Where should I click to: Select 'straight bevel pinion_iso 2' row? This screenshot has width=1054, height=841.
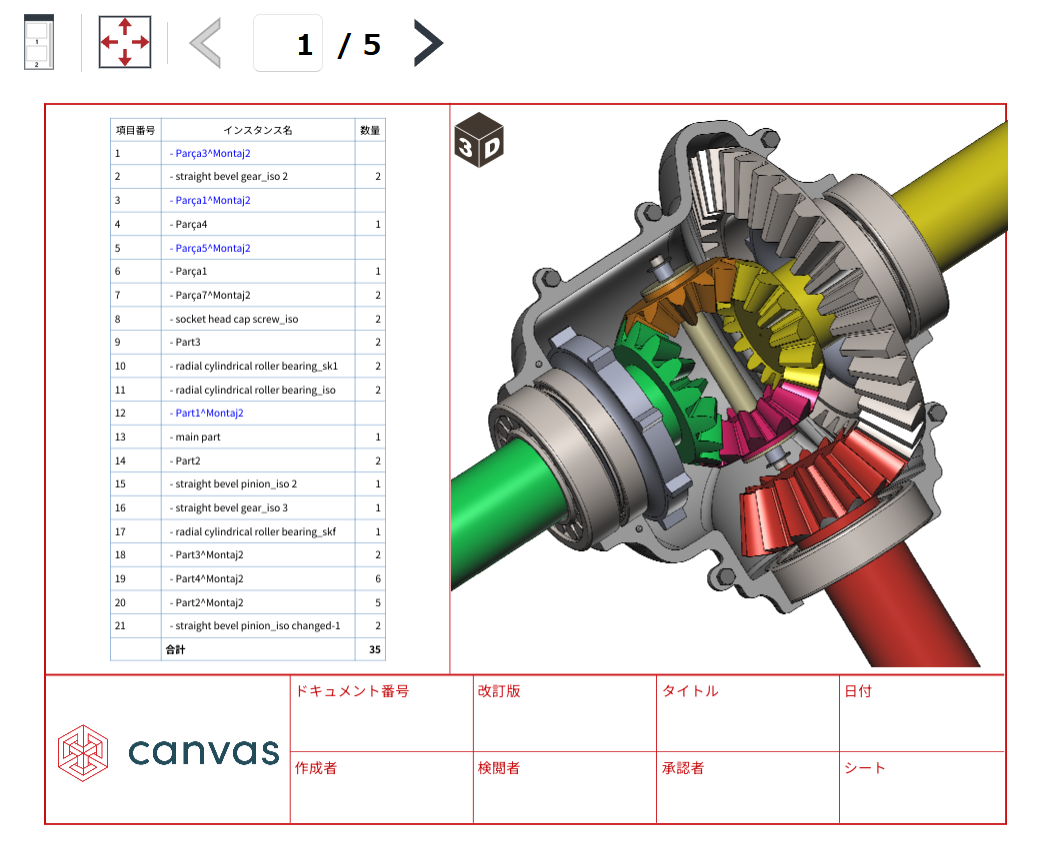(x=248, y=484)
